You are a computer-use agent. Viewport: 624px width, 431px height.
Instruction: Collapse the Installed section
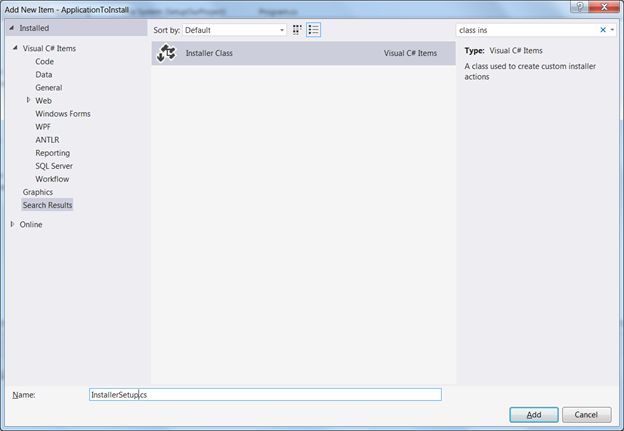point(12,28)
